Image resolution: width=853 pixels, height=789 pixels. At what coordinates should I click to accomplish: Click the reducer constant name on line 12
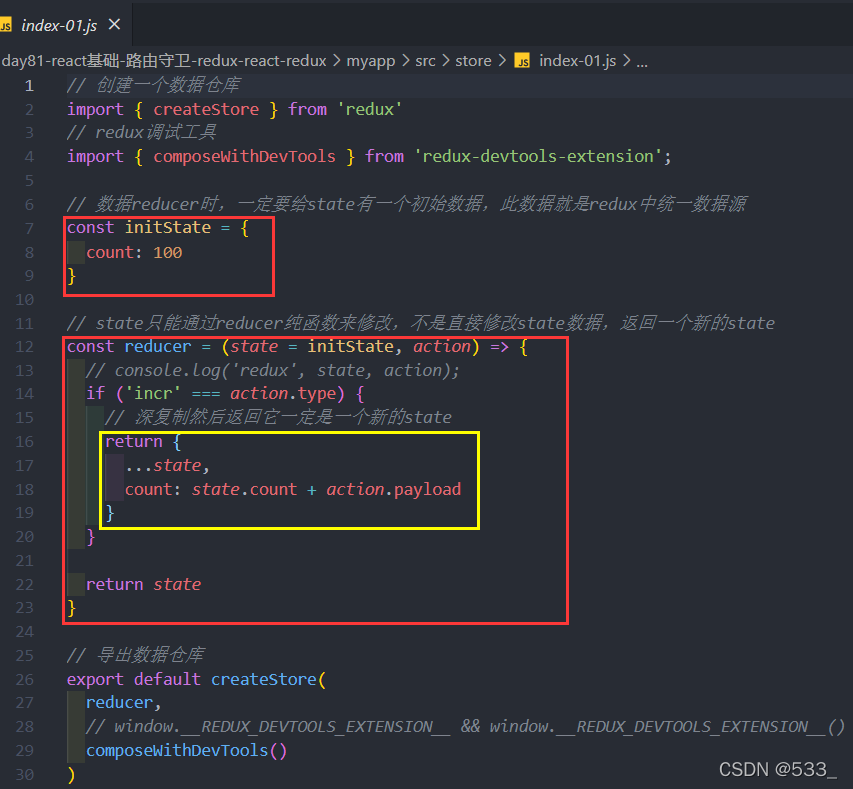tap(158, 347)
